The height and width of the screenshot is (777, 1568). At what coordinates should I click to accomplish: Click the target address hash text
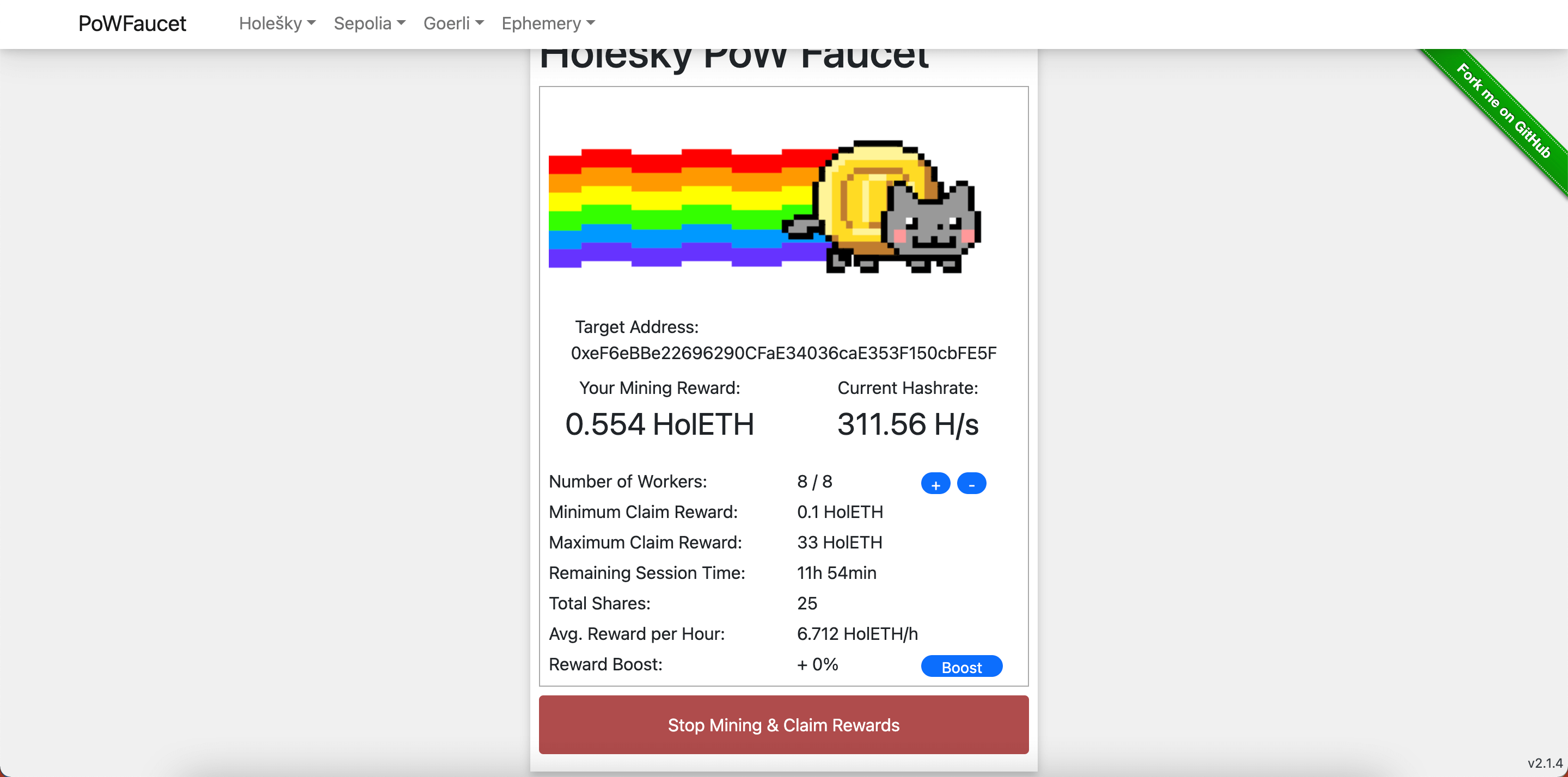click(x=783, y=353)
